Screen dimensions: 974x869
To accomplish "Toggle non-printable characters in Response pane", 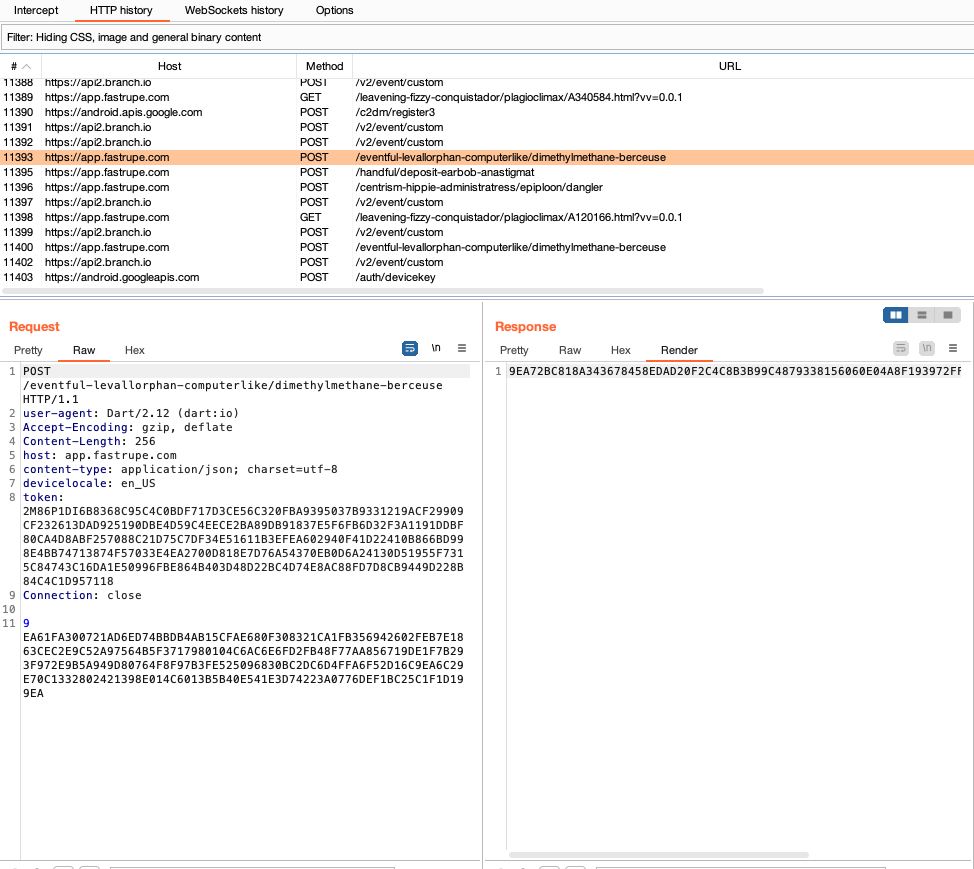I will tap(927, 348).
